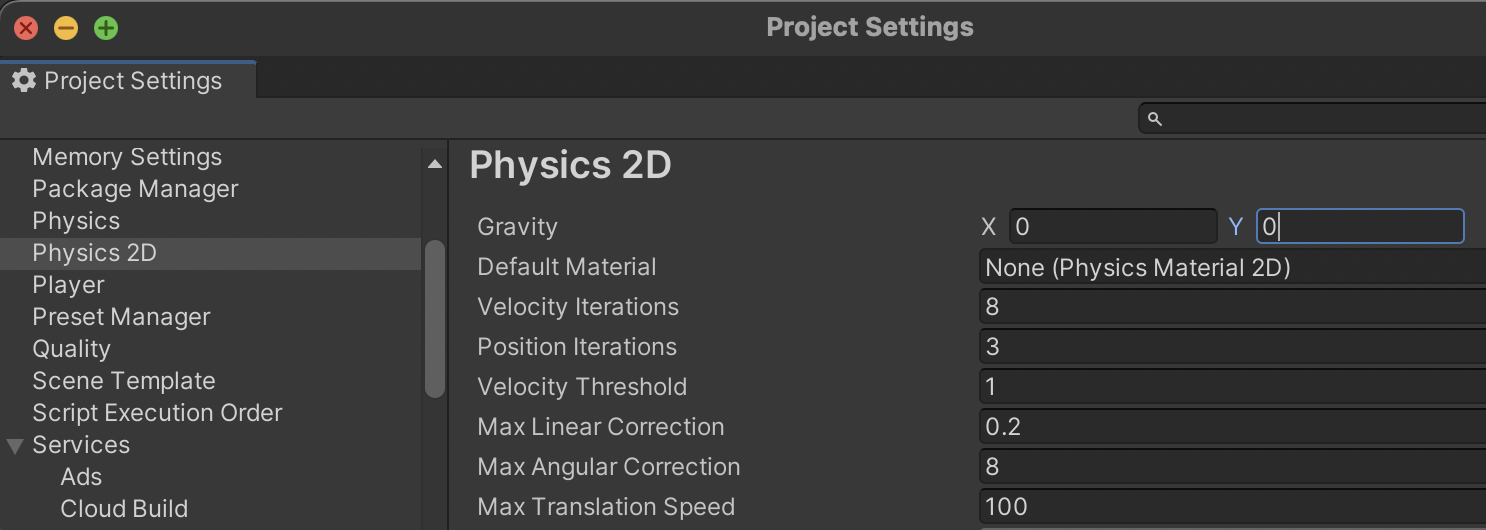The width and height of the screenshot is (1486, 530).
Task: Collapse the Services tree section
Action: tap(15, 445)
